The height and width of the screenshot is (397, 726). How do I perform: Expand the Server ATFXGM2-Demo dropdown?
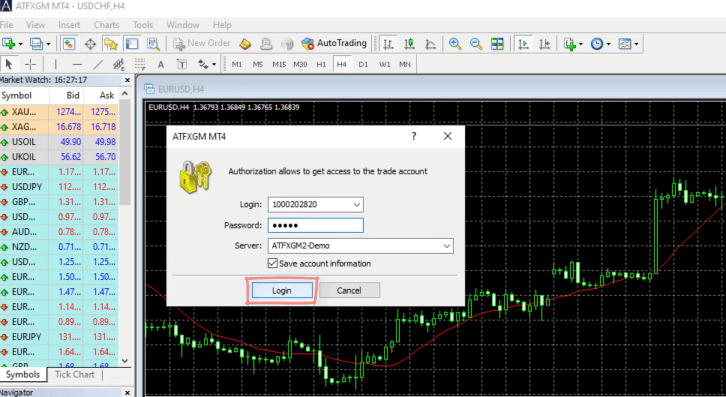pyautogui.click(x=447, y=246)
